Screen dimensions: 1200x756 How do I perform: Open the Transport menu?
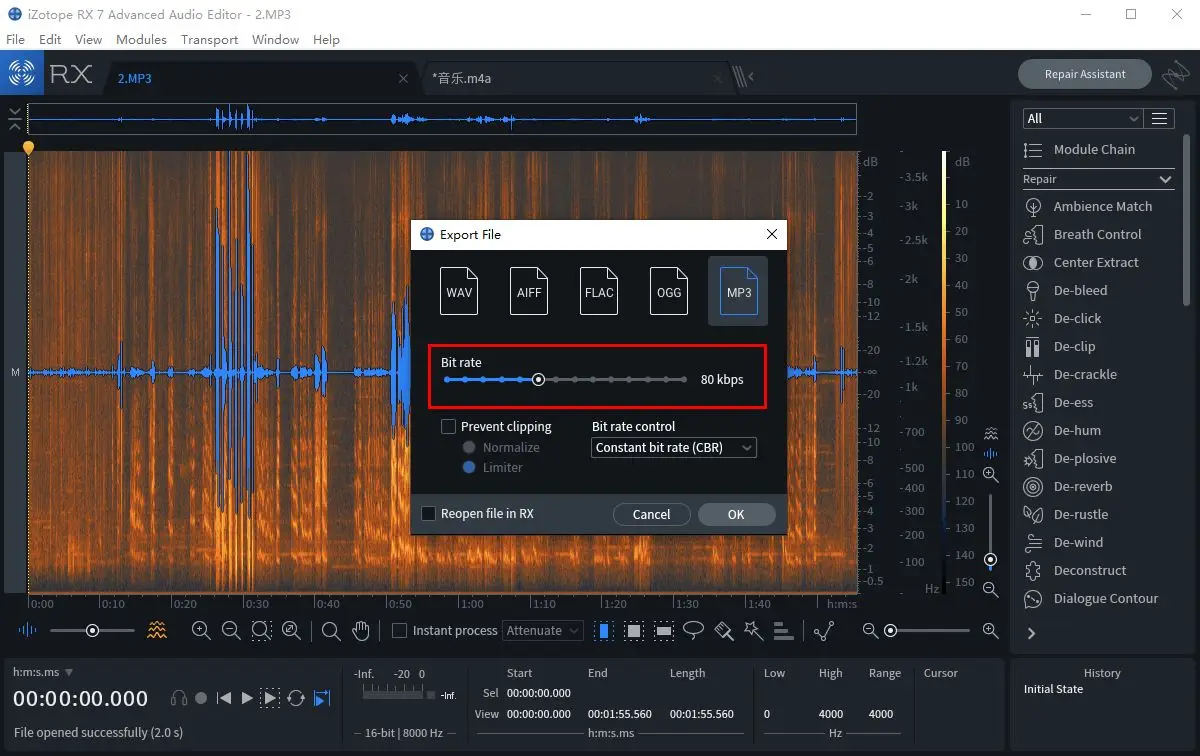pos(209,39)
